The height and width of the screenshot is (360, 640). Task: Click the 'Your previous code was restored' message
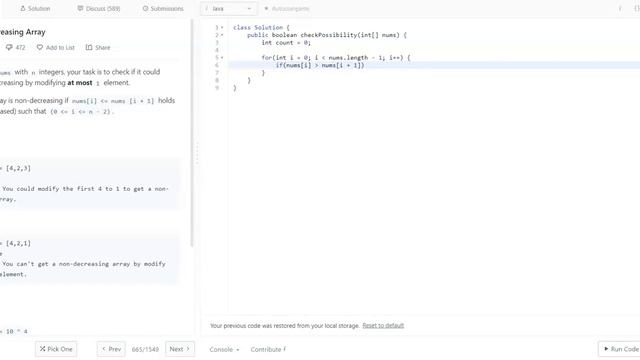tap(284, 326)
